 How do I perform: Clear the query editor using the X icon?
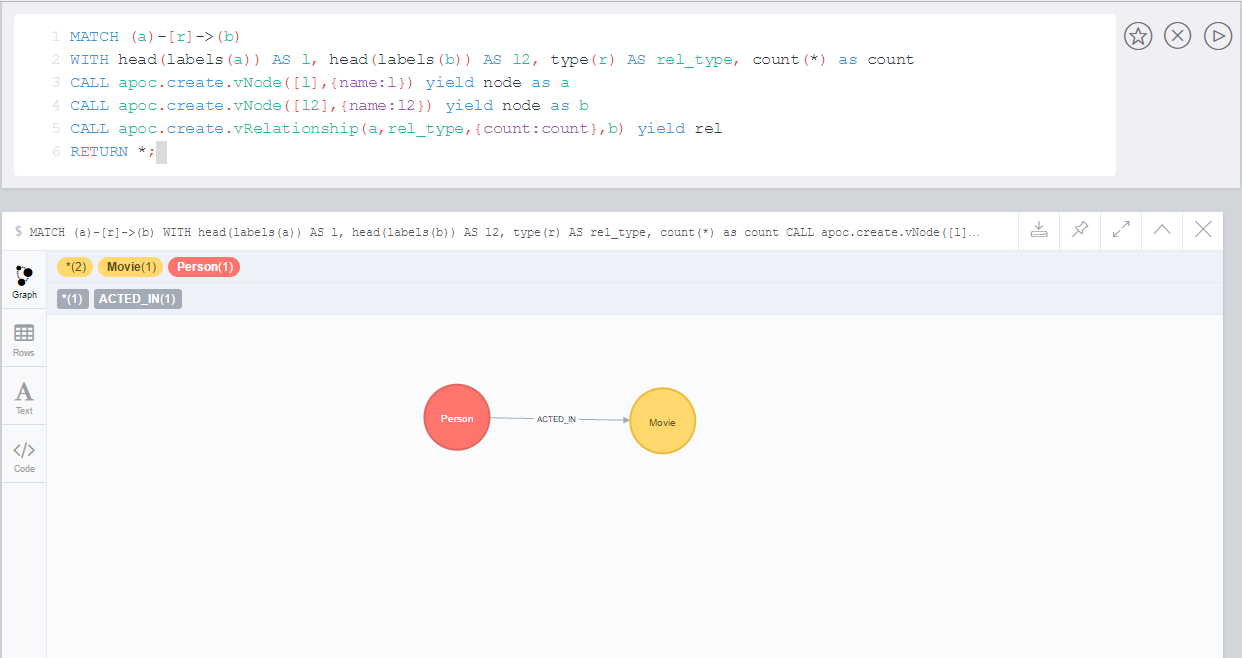click(1177, 35)
